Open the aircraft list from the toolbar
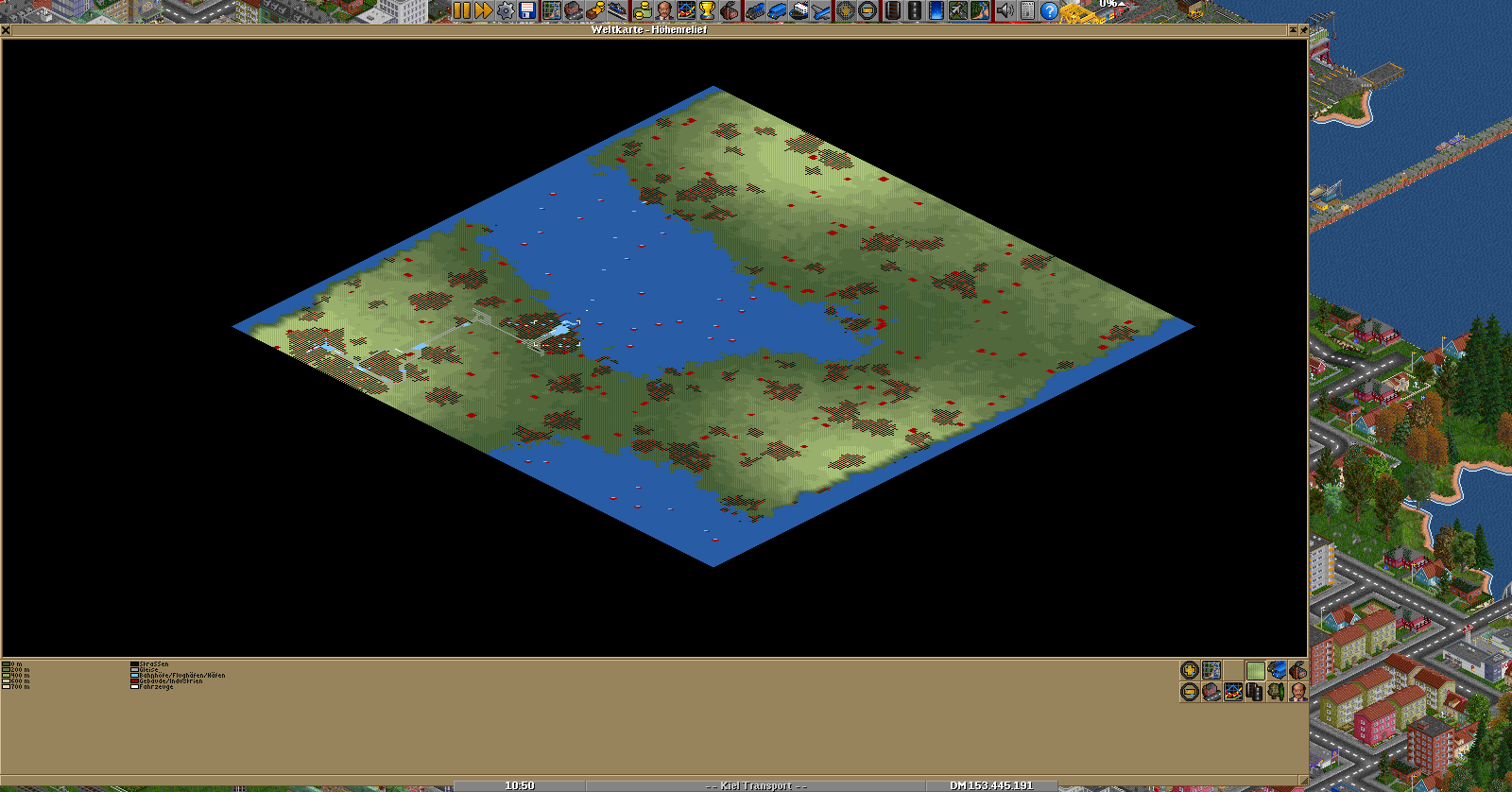 point(821,10)
